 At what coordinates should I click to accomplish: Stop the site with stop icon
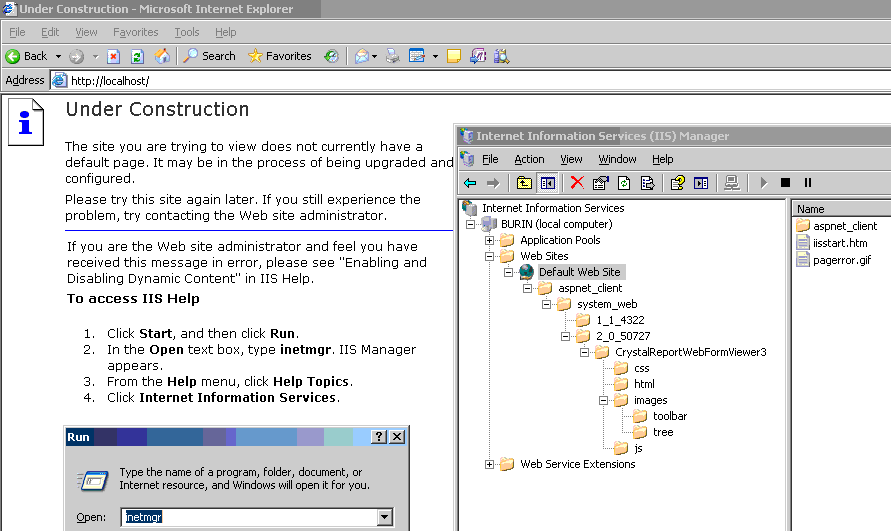pyautogui.click(x=785, y=182)
